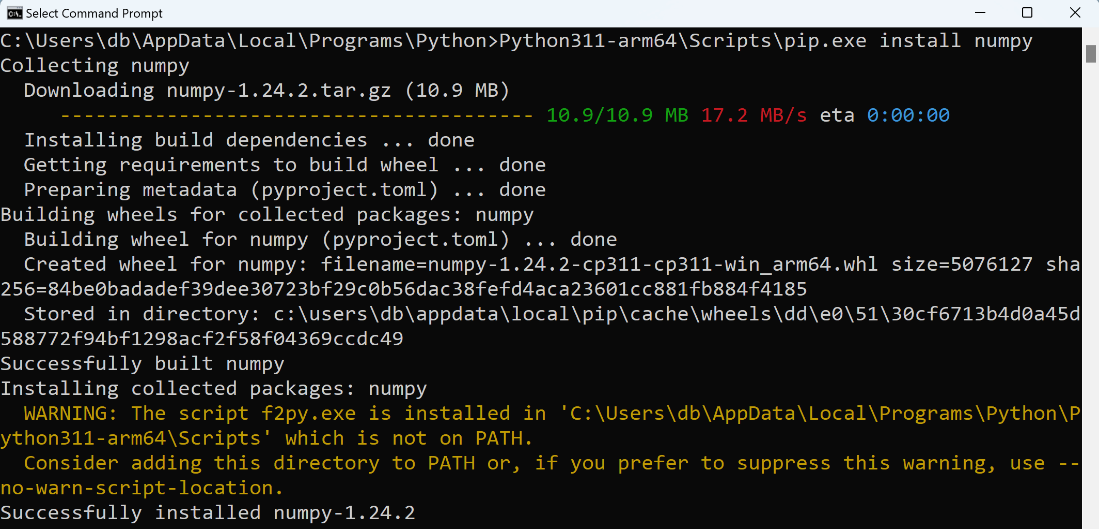Viewport: 1099px width, 529px height.
Task: Click the 'Collecting numpy' output line
Action: [x=95, y=66]
